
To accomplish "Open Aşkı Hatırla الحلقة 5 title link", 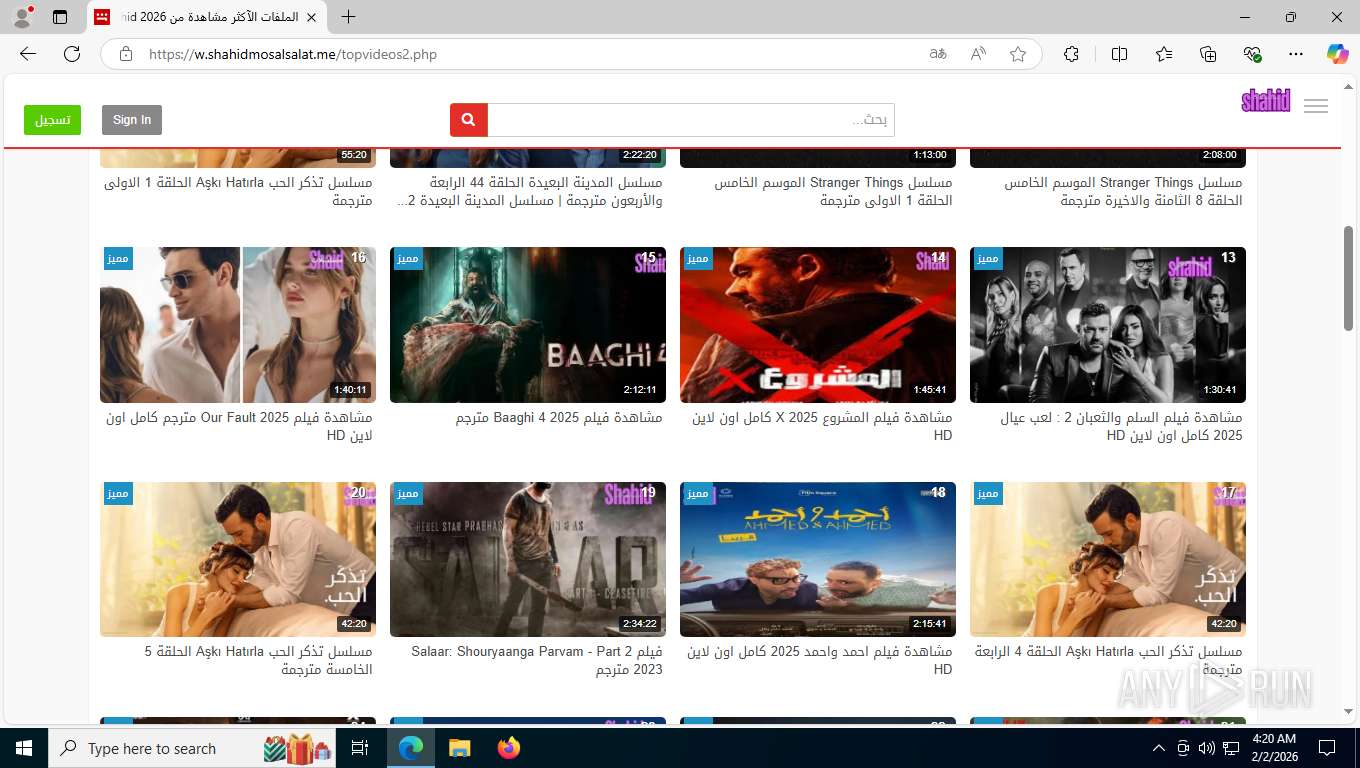I will click(x=258, y=660).
